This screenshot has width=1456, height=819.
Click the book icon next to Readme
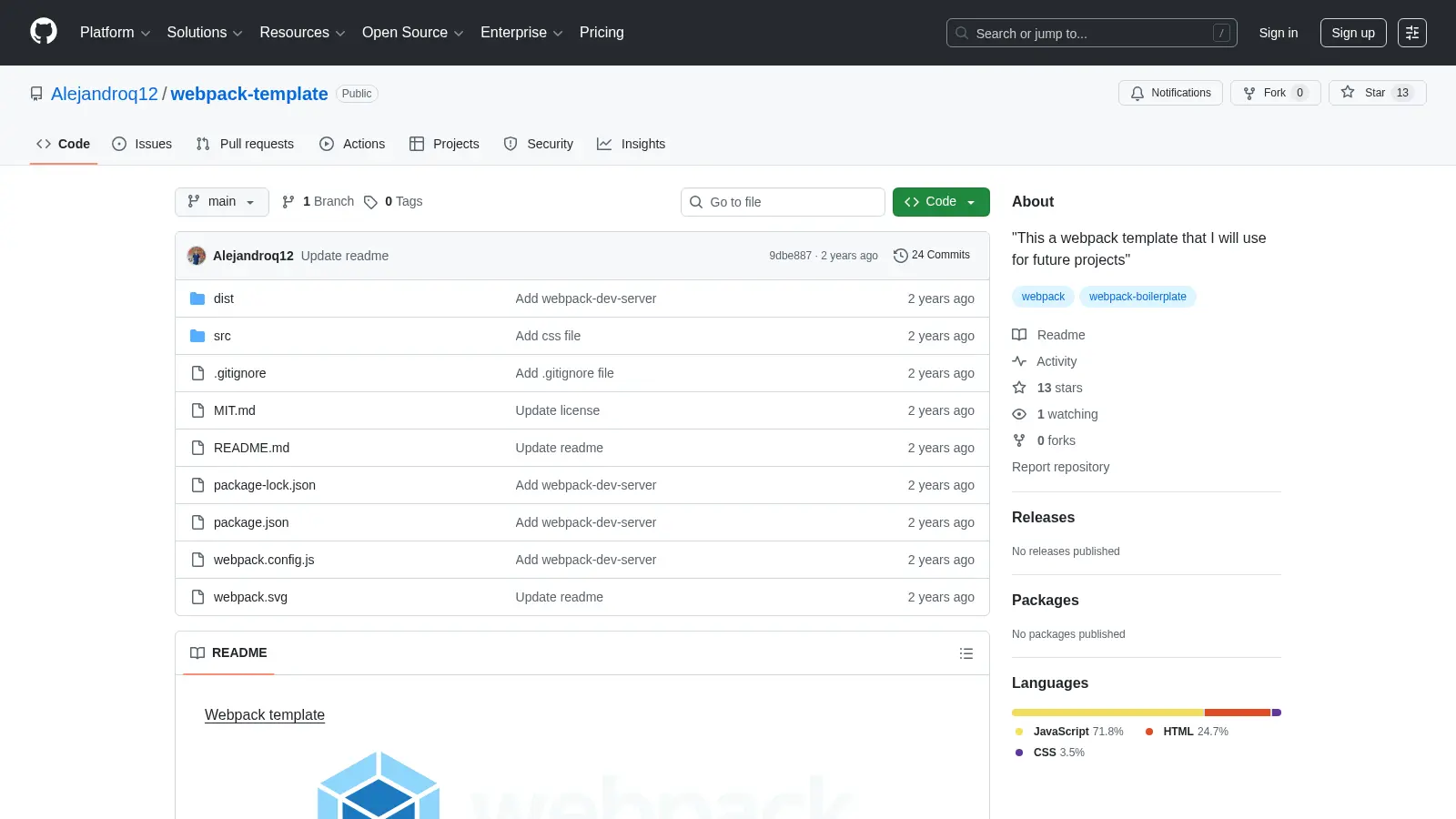coord(1019,335)
